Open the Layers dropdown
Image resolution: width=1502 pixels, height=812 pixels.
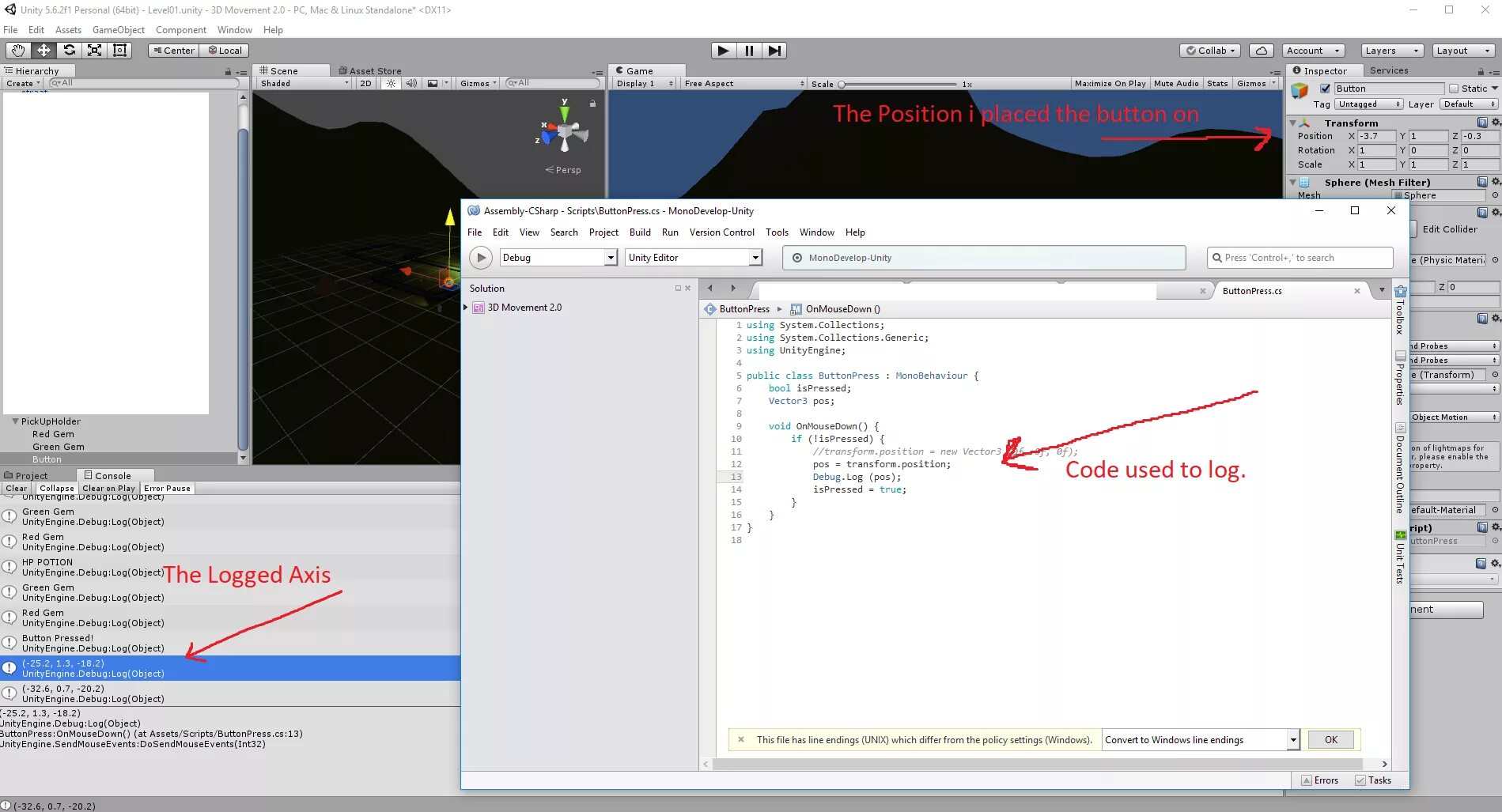point(1391,51)
